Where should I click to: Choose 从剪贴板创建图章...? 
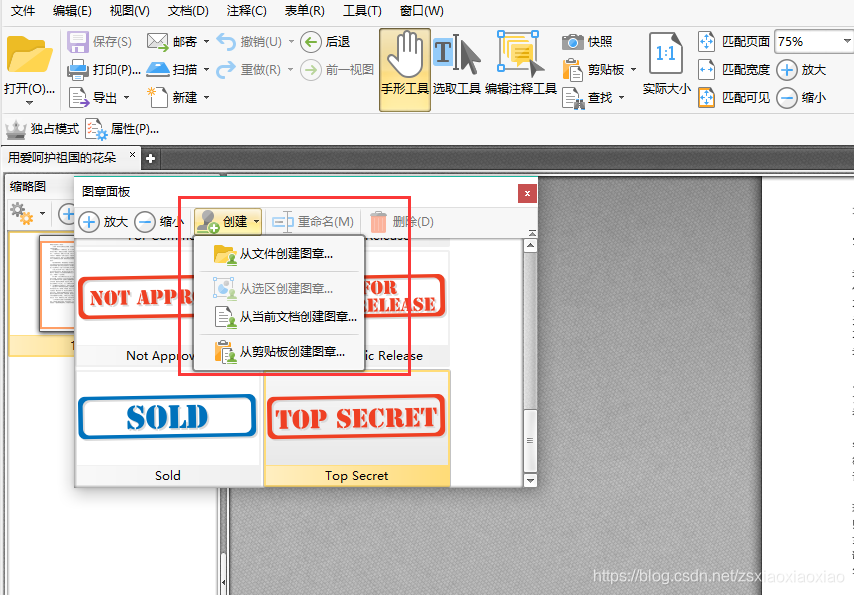(x=279, y=352)
